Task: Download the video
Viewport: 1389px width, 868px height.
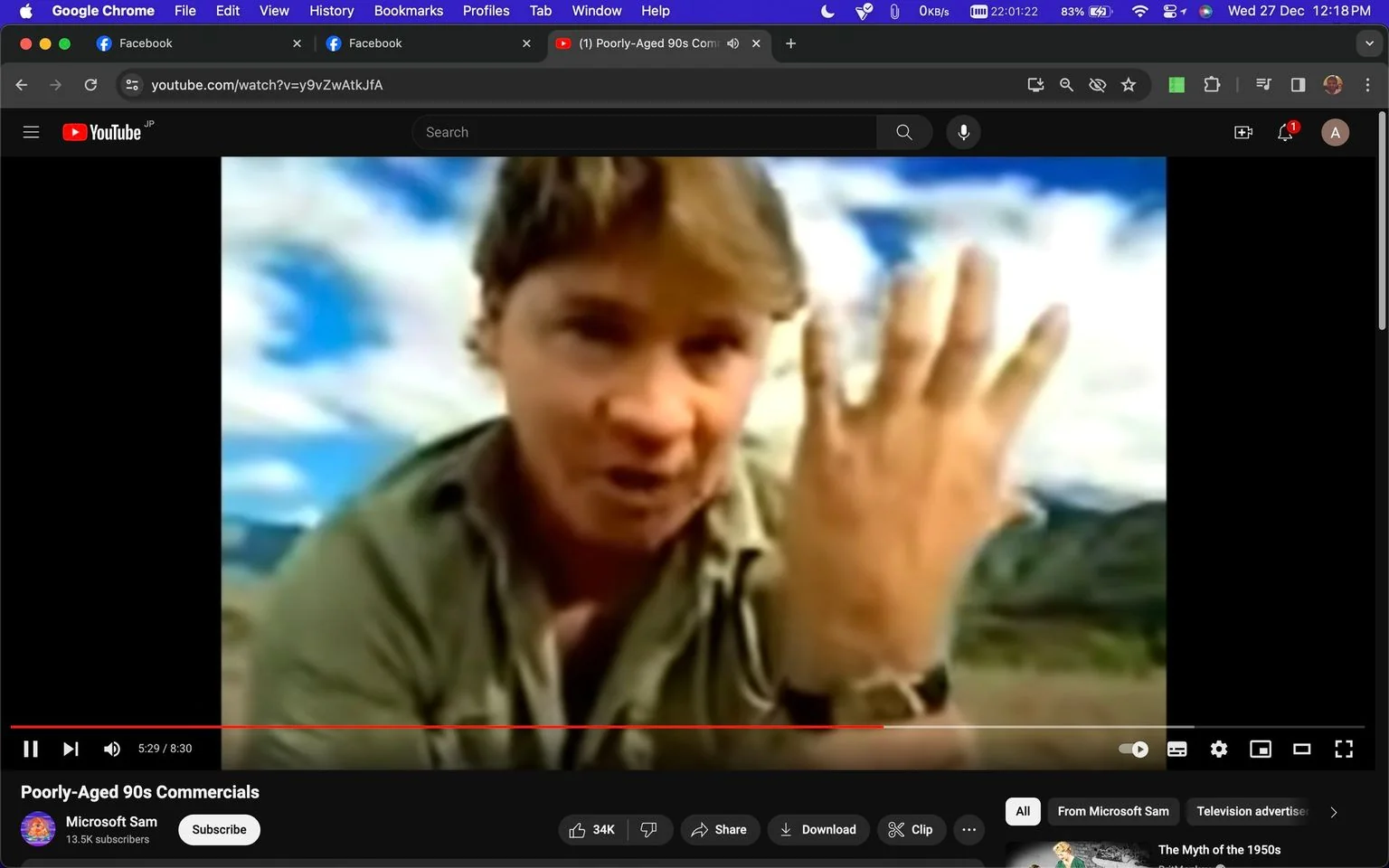Action: point(818,829)
